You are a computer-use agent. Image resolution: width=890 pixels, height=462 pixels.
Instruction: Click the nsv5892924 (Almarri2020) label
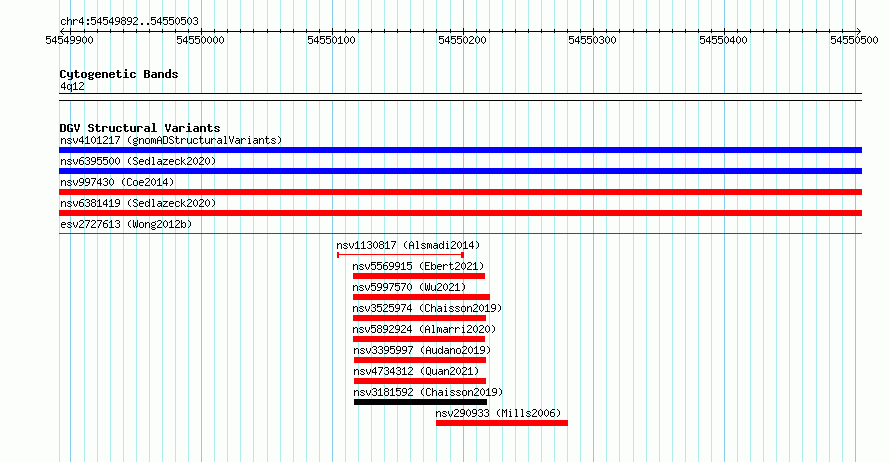(424, 329)
